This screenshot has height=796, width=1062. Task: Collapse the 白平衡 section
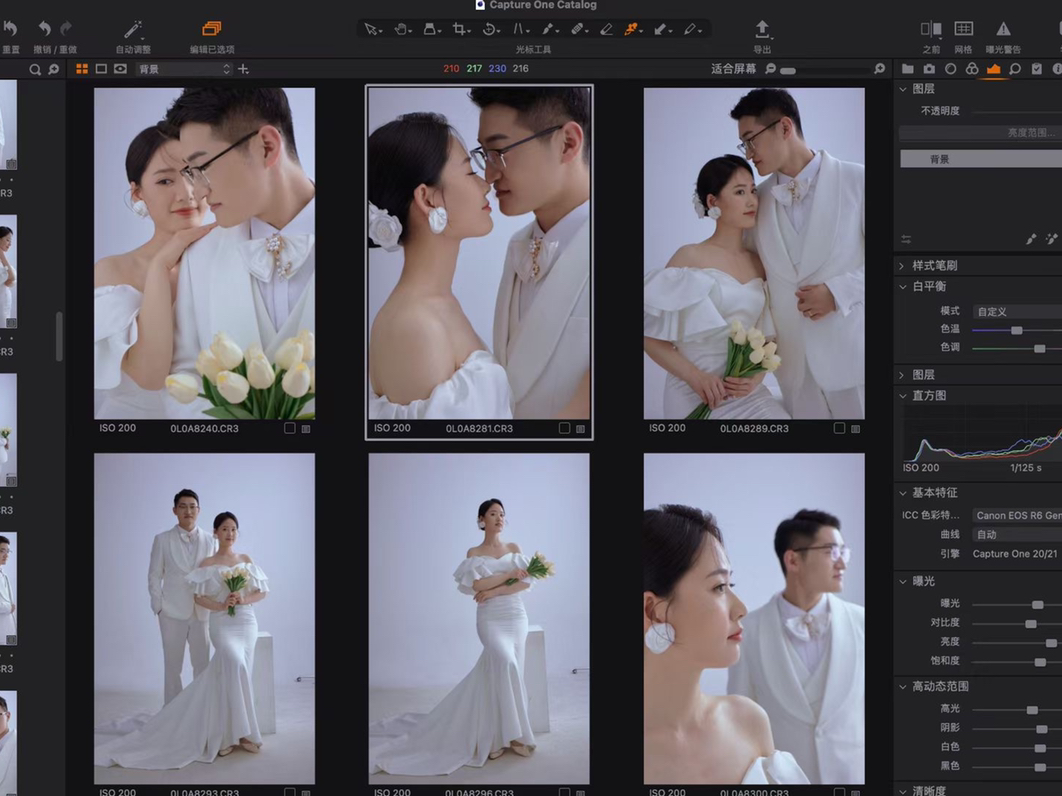click(903, 287)
